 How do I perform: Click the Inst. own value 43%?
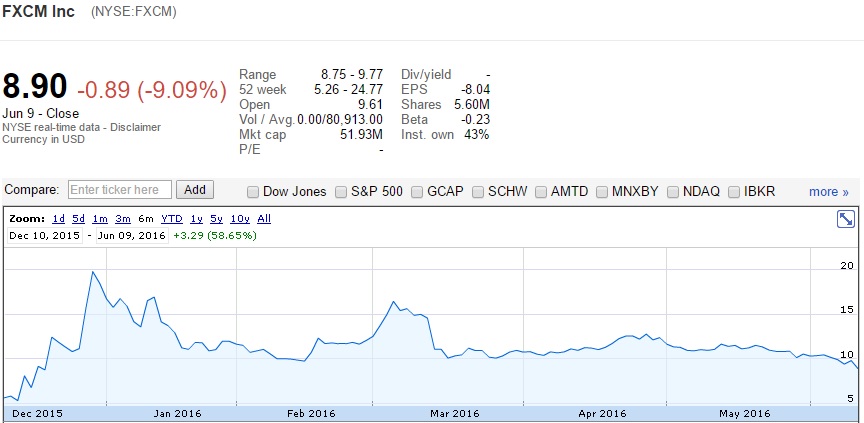[477, 134]
